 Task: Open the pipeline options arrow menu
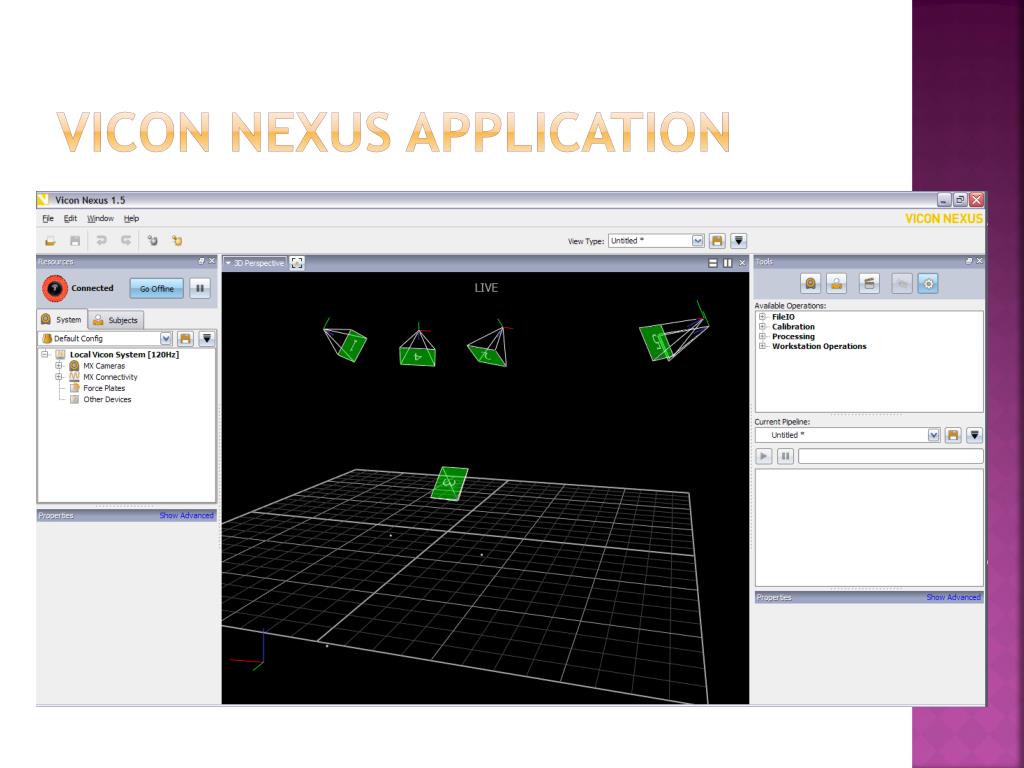tap(974, 435)
